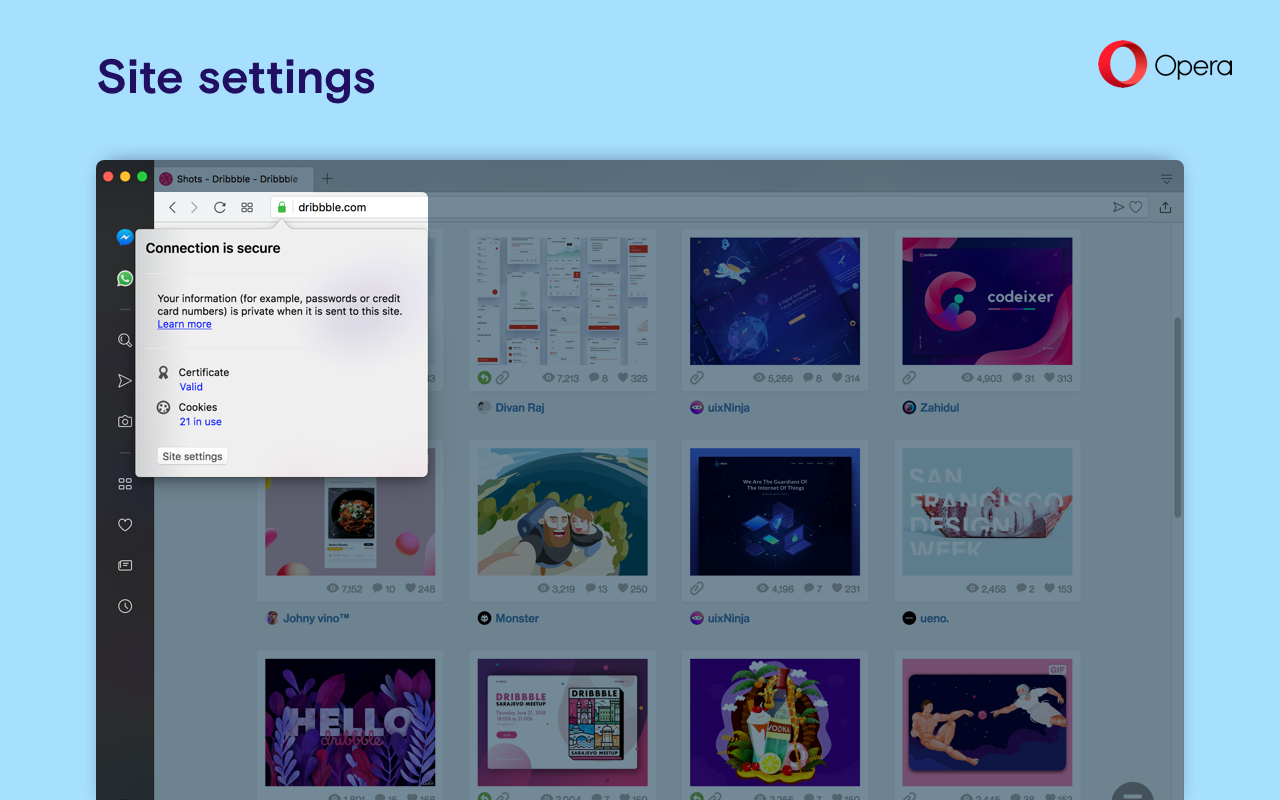Screen dimensions: 1280x800
Task: Click the share icon in the toolbar
Action: click(x=1165, y=207)
